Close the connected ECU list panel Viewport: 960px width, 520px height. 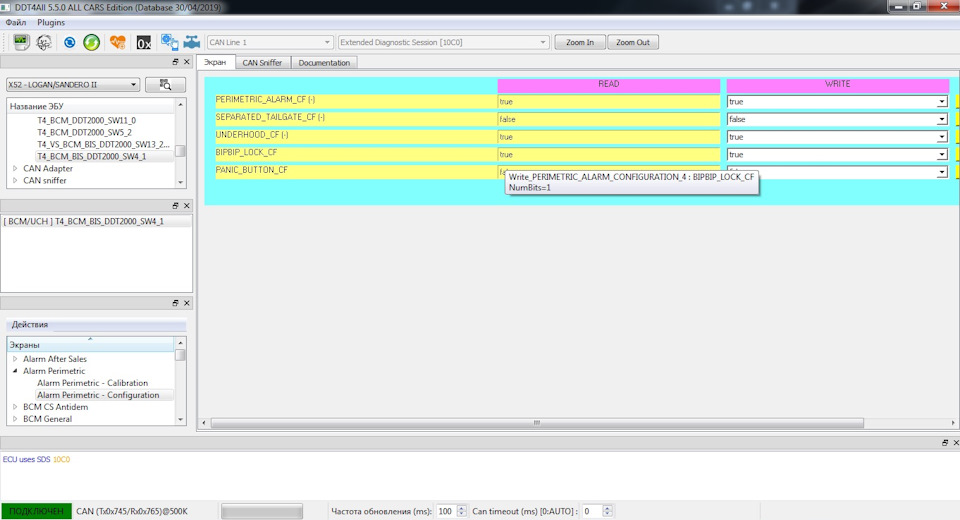pyautogui.click(x=187, y=206)
